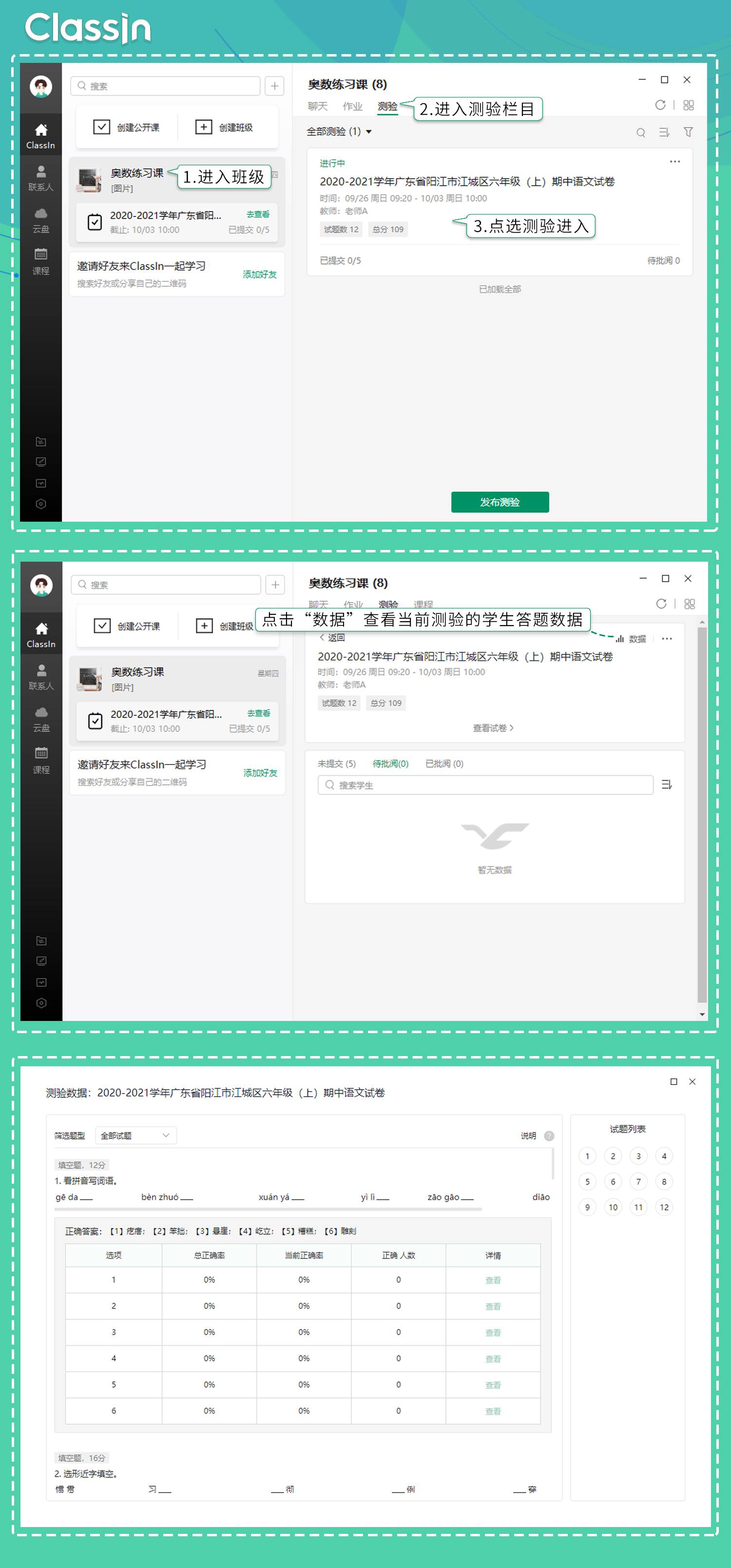Open the 已批阅 (0) tab
Image resolution: width=731 pixels, height=1568 pixels.
click(444, 764)
